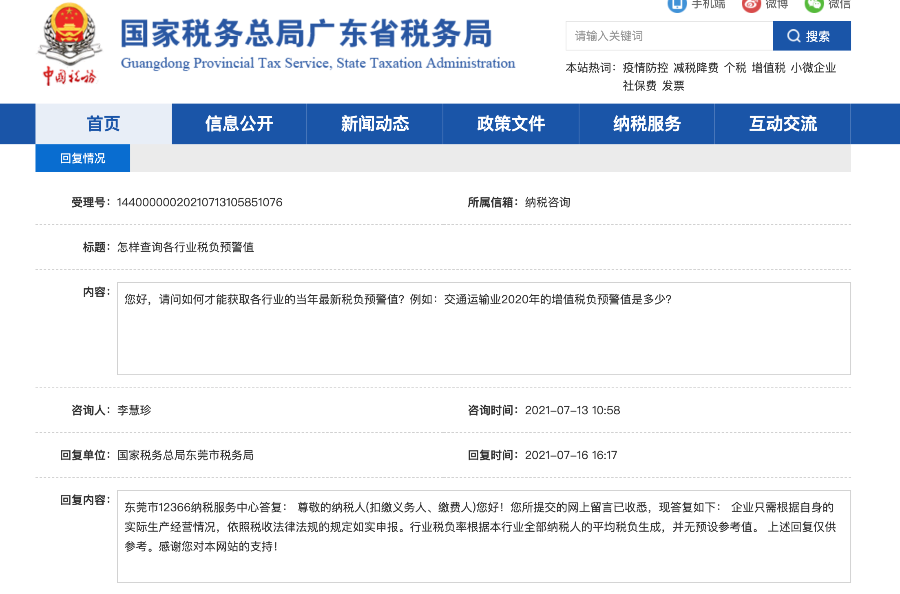Click hot keyword 增值税
The height and width of the screenshot is (594, 900).
769,68
